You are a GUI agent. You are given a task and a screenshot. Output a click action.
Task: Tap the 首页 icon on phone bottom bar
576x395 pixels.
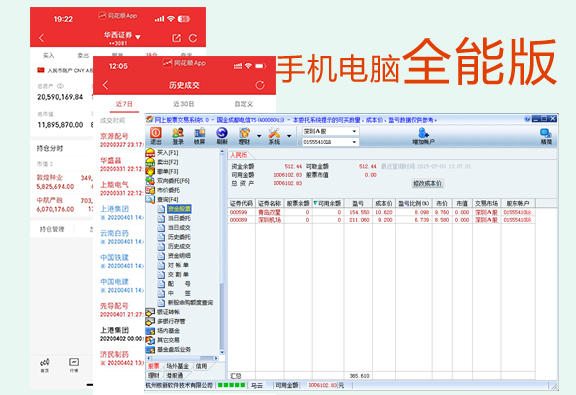click(x=45, y=366)
